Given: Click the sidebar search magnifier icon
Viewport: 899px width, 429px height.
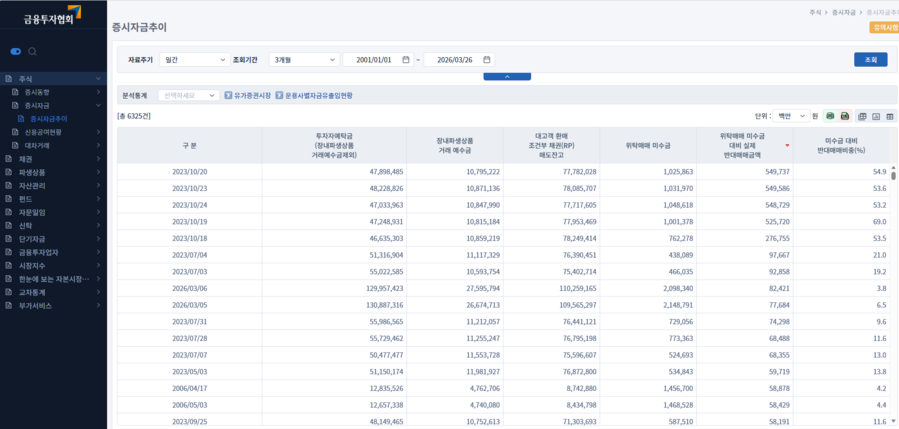Looking at the screenshot, I should click(33, 51).
